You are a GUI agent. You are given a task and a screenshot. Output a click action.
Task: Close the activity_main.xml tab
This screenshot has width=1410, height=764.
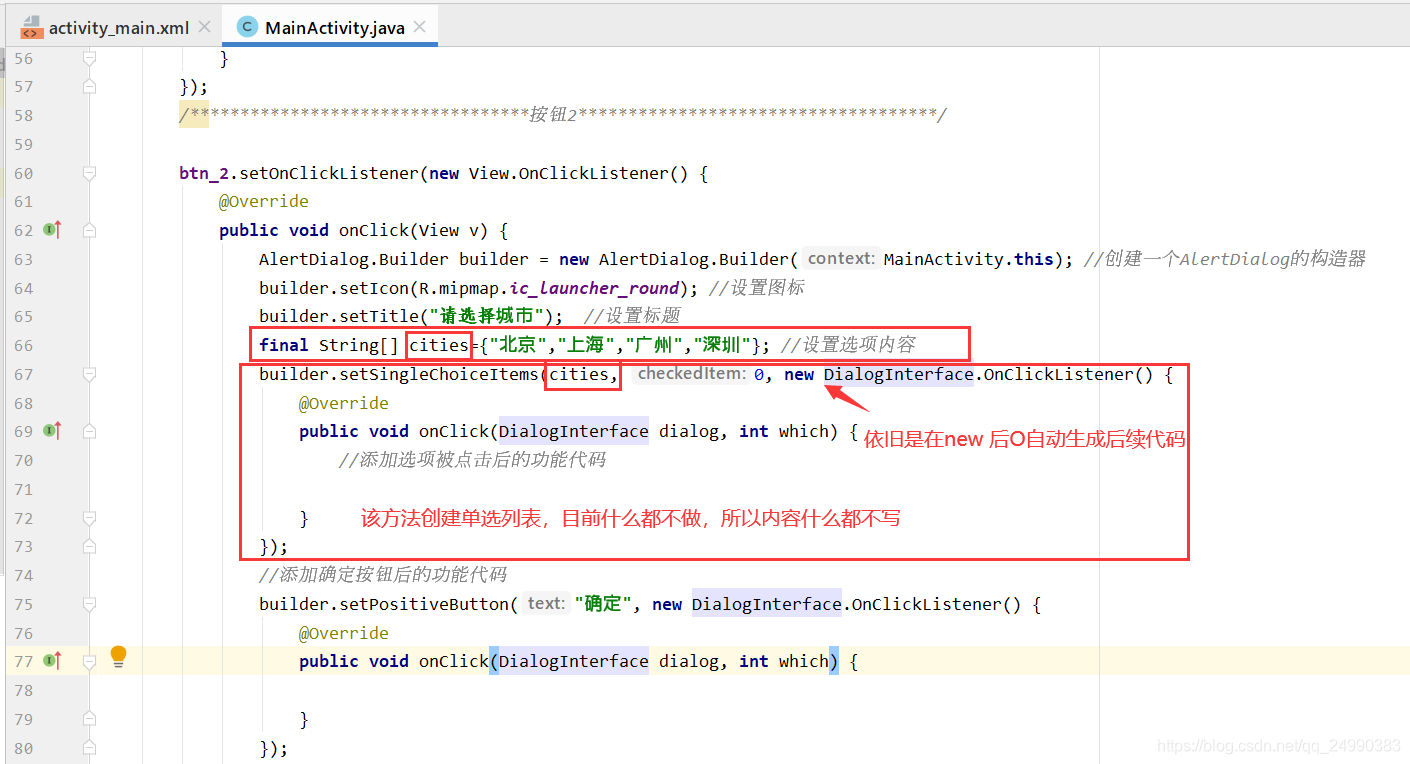tap(204, 27)
